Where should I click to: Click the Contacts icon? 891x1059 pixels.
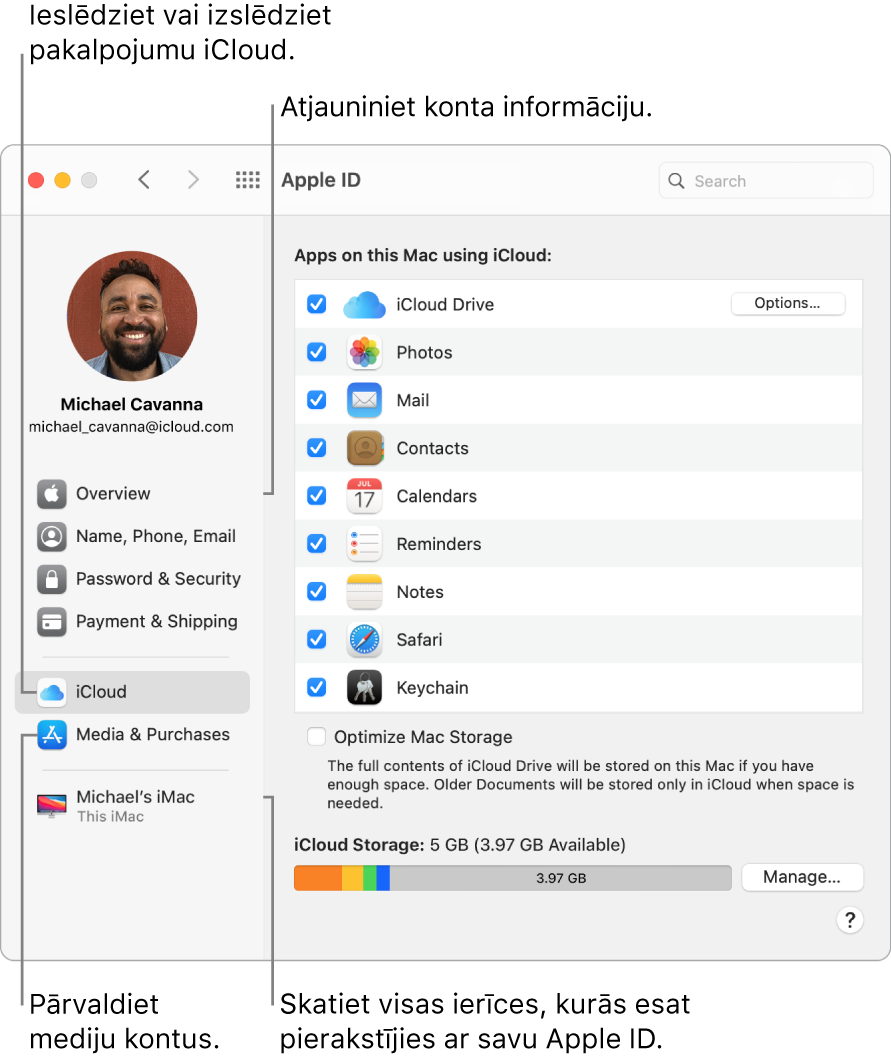[x=364, y=448]
